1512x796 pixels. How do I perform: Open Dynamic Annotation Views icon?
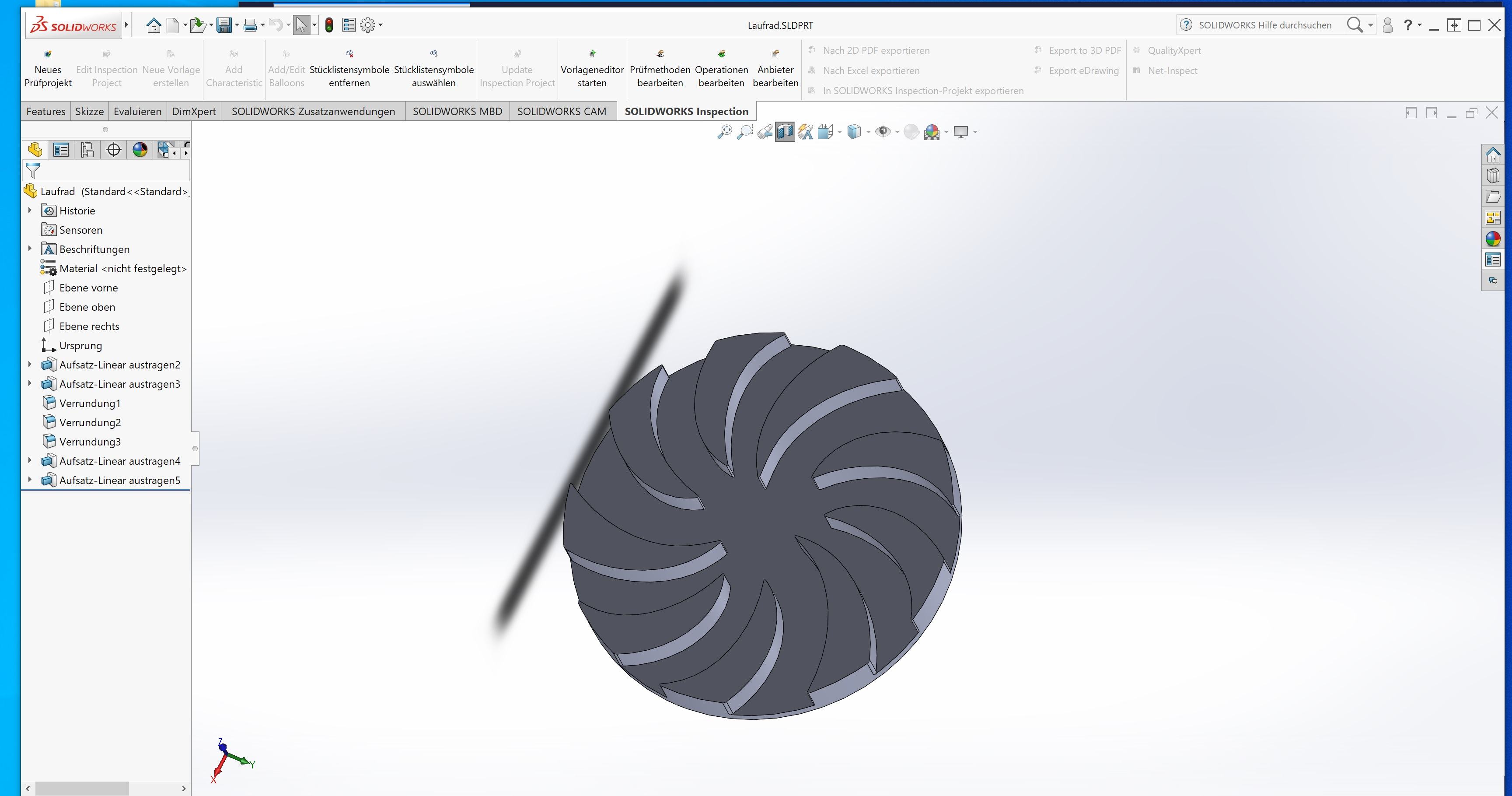coord(805,132)
